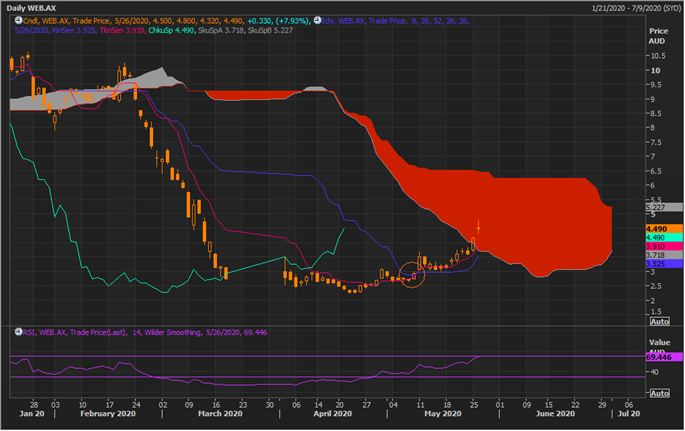
Task: Select the cyan 4.490 ChkuSp value label
Action: pyautogui.click(x=664, y=238)
